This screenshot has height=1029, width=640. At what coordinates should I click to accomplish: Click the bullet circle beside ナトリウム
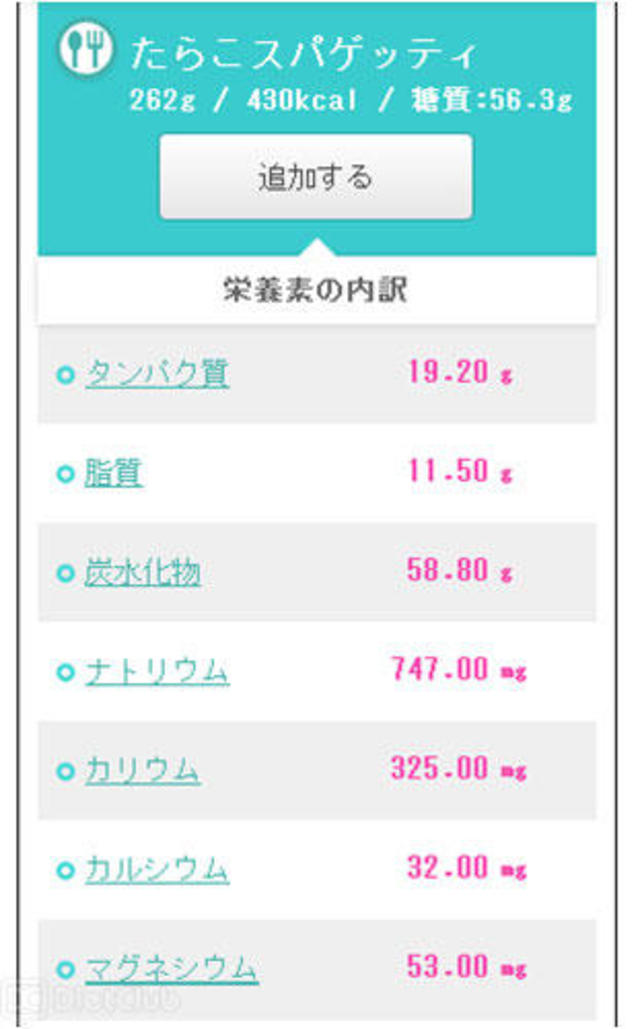click(x=66, y=673)
